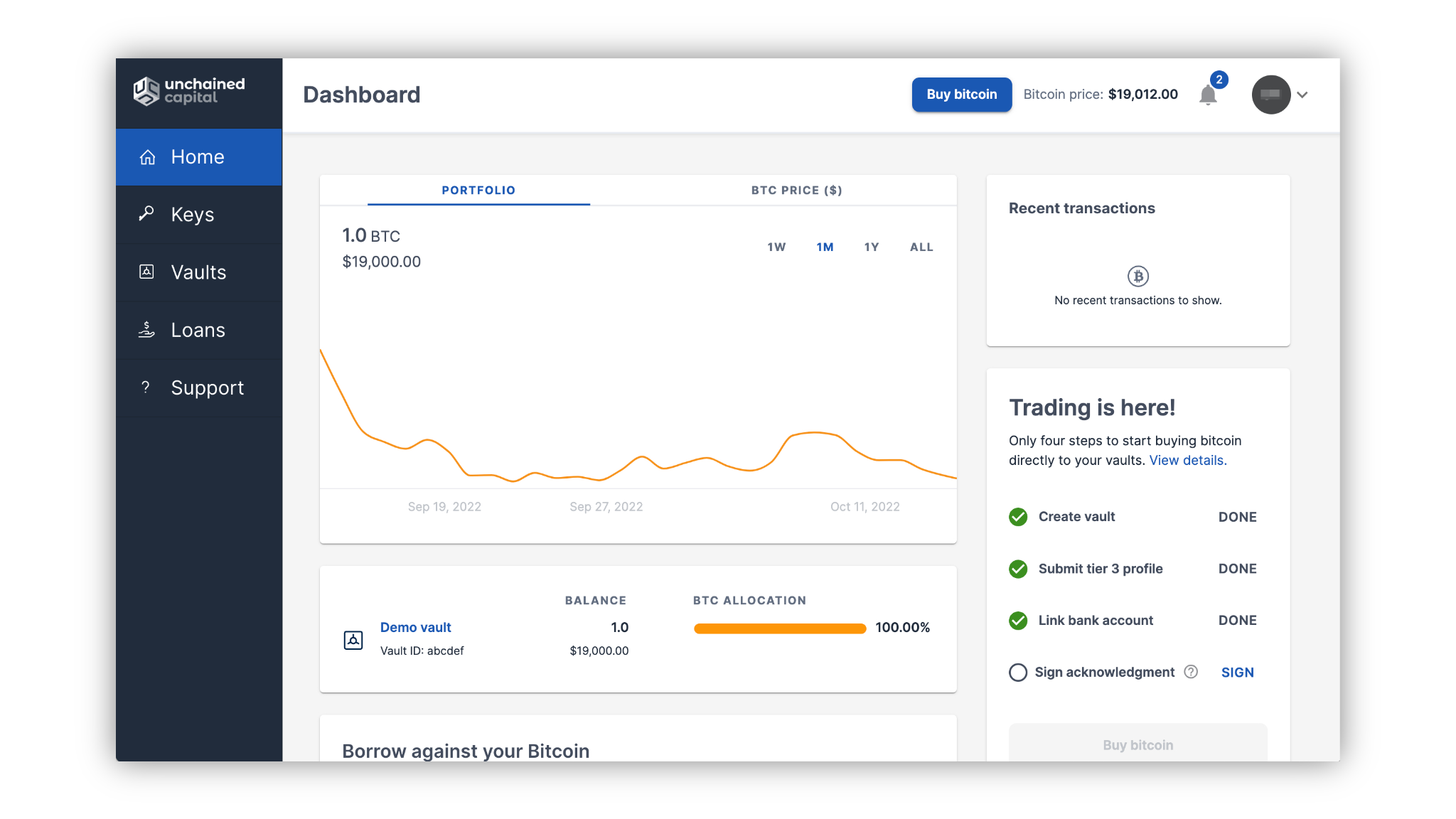Click the Demo vault icon
Image resolution: width=1456 pixels, height=819 pixels.
353,640
